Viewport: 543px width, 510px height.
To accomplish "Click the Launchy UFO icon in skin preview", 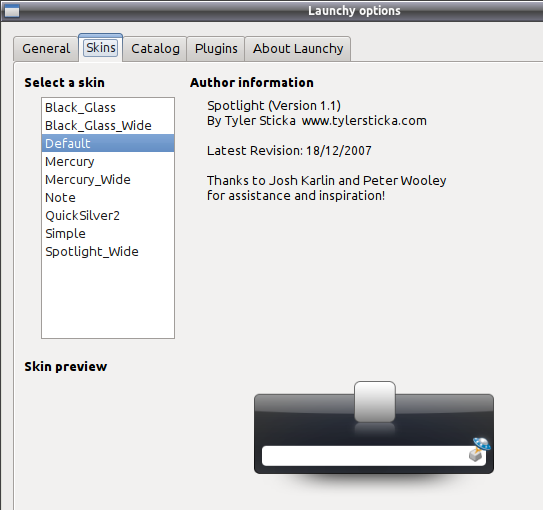I will (481, 449).
